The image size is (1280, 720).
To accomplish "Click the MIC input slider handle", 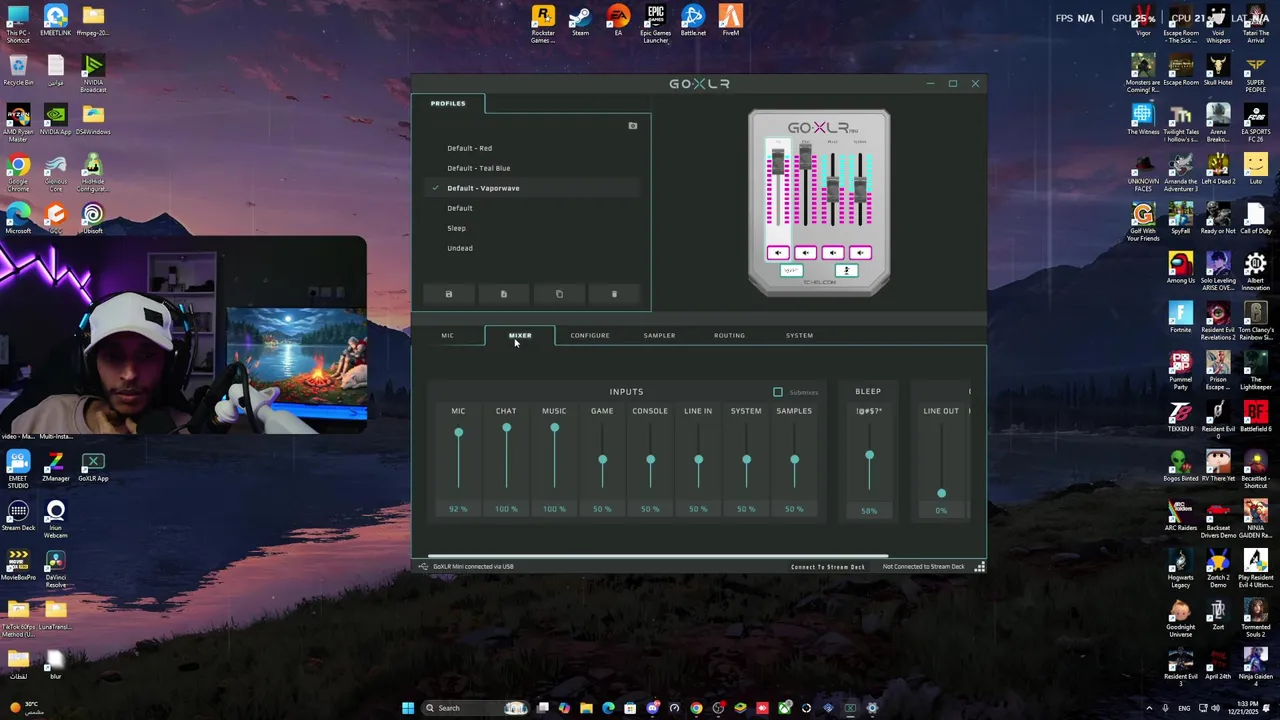I will point(458,433).
